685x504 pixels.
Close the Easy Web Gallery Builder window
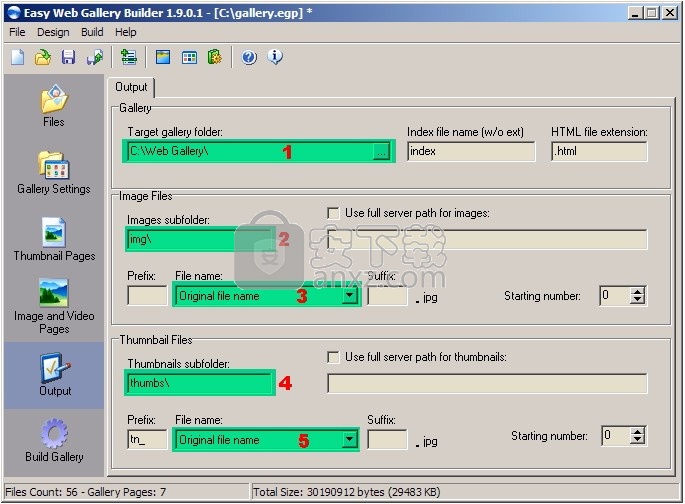[669, 13]
